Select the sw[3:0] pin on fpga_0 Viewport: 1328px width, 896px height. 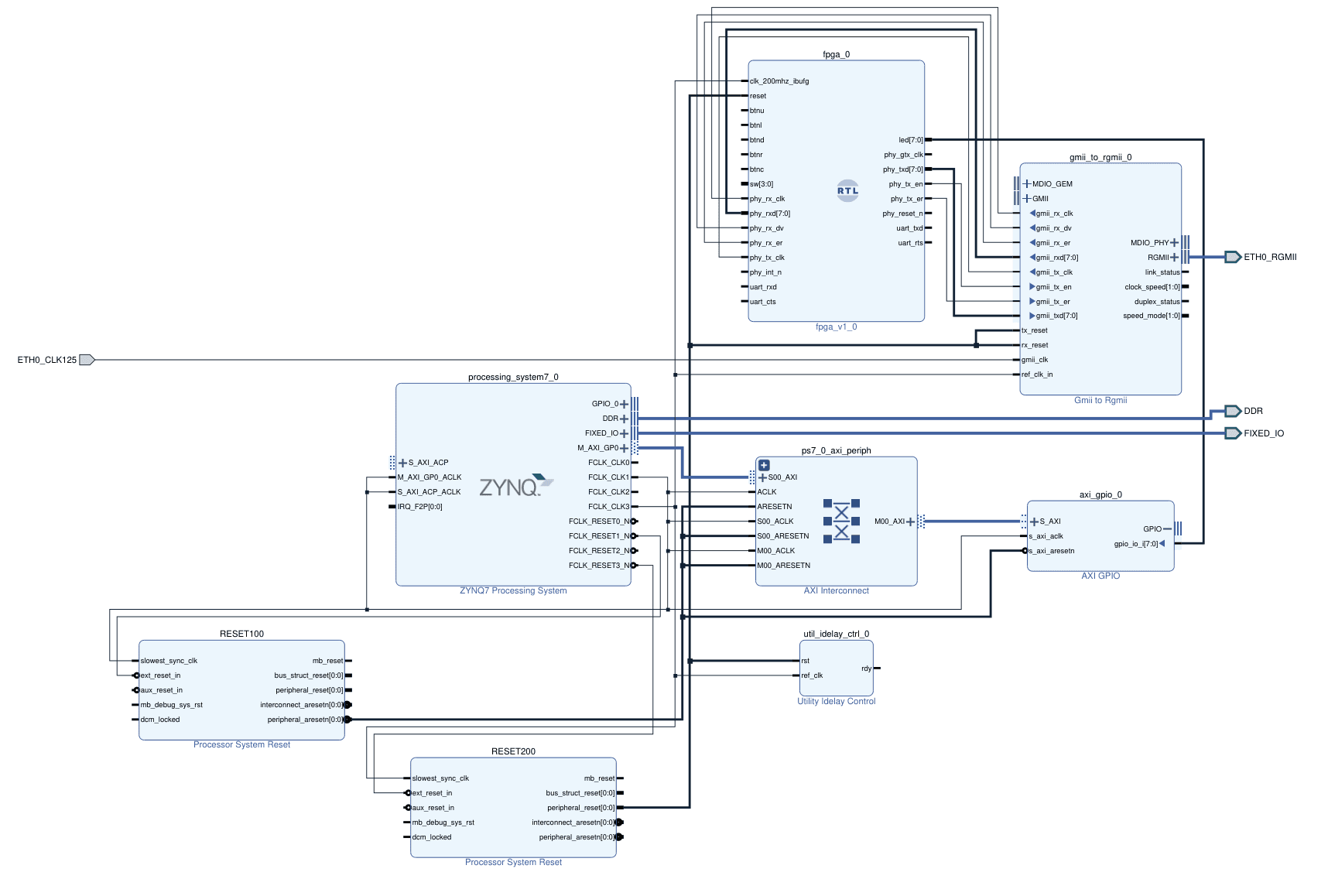761,184
